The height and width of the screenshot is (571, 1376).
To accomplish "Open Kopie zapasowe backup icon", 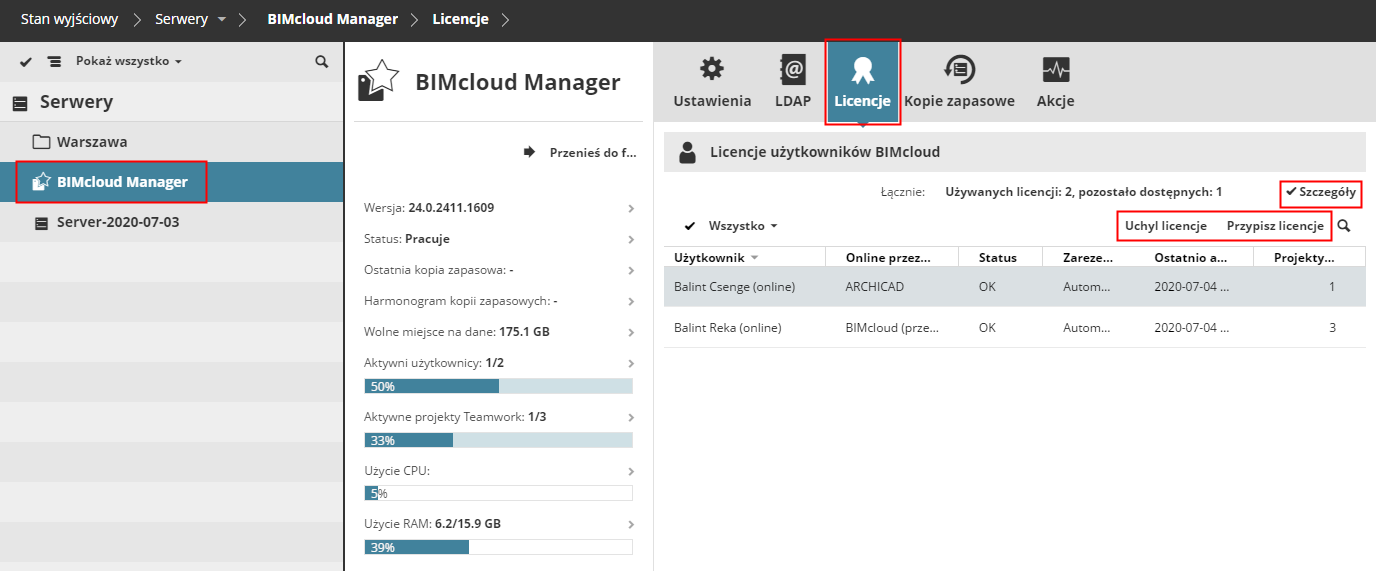I will (959, 70).
